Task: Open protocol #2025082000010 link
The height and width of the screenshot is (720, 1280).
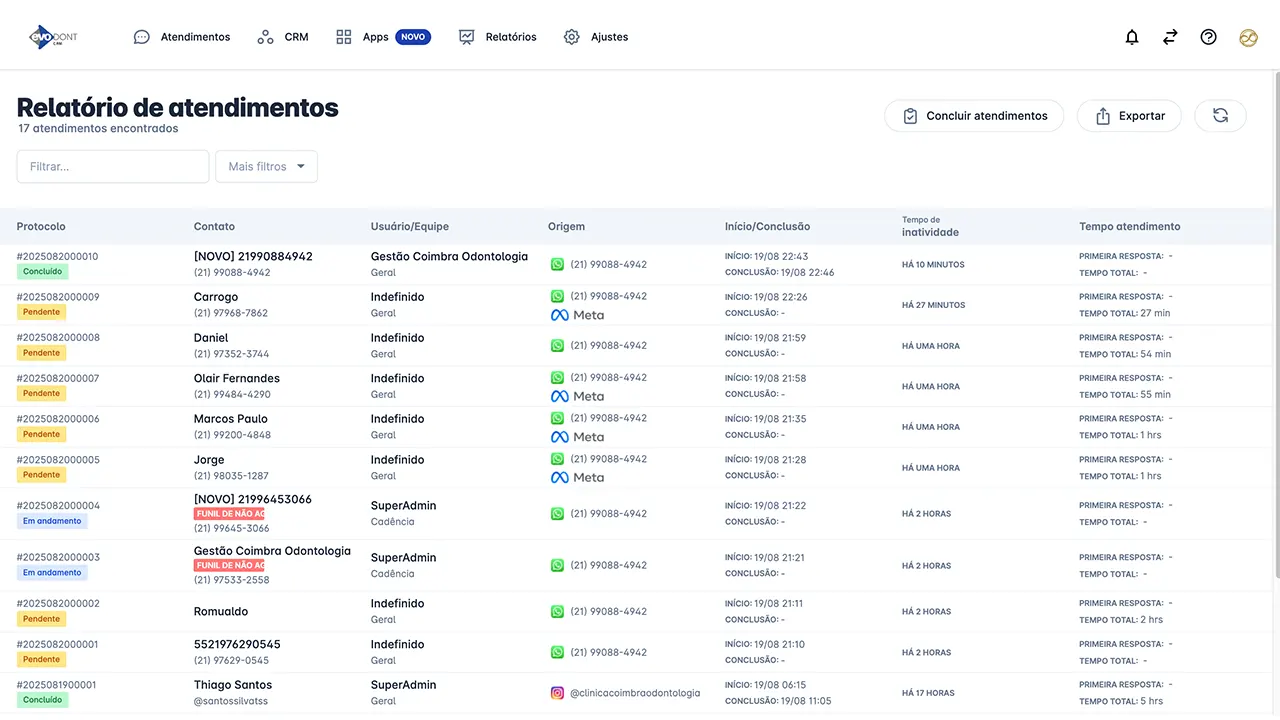Action: pos(58,257)
